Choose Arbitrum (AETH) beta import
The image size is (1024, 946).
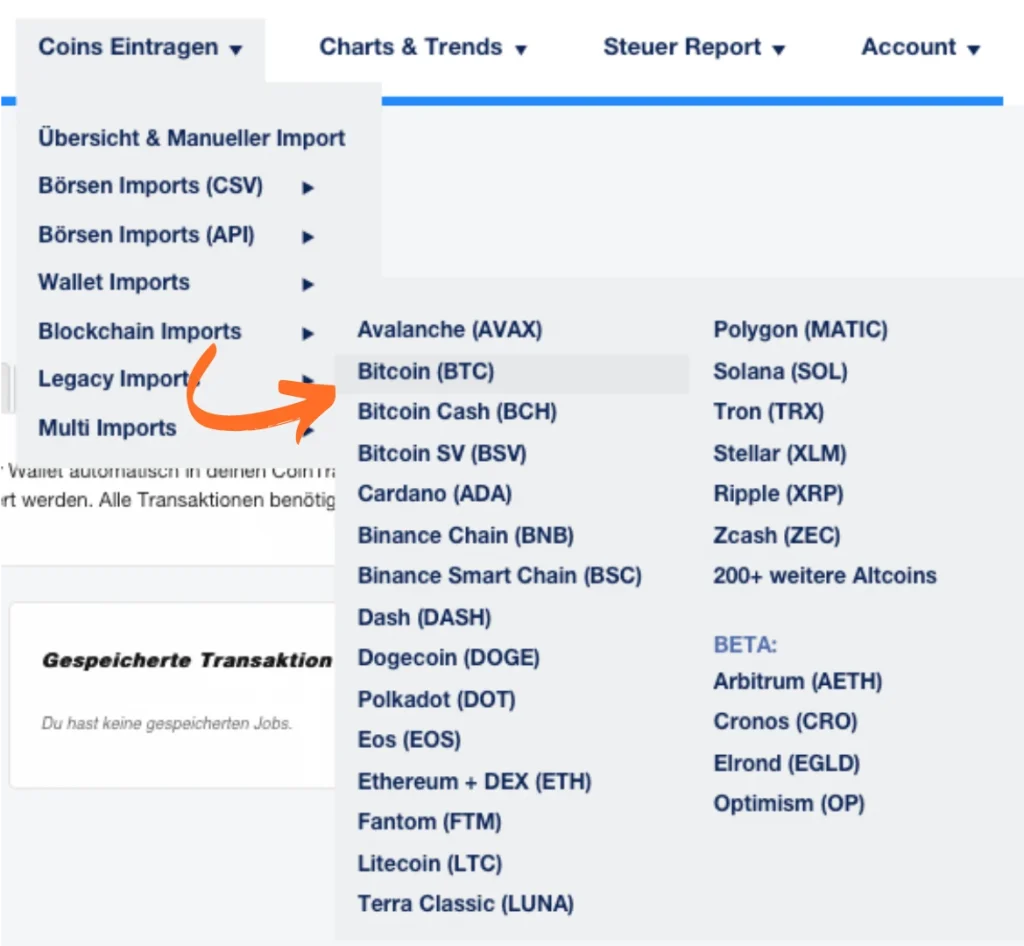click(797, 682)
